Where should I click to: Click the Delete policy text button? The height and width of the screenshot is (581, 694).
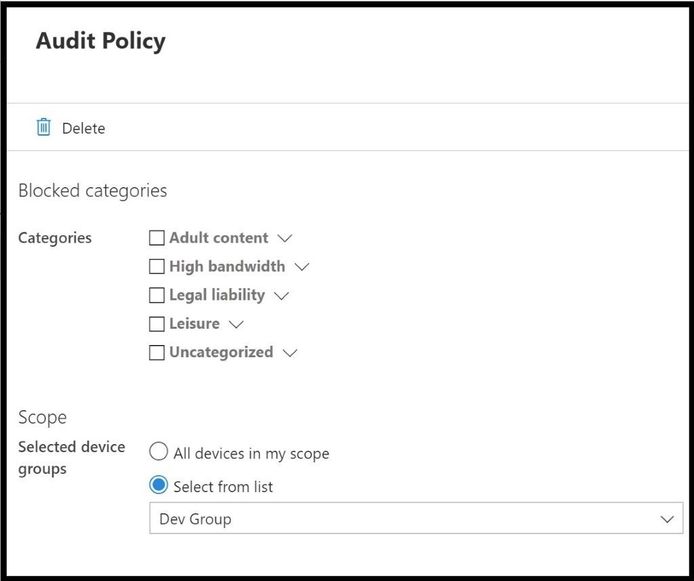[x=84, y=128]
